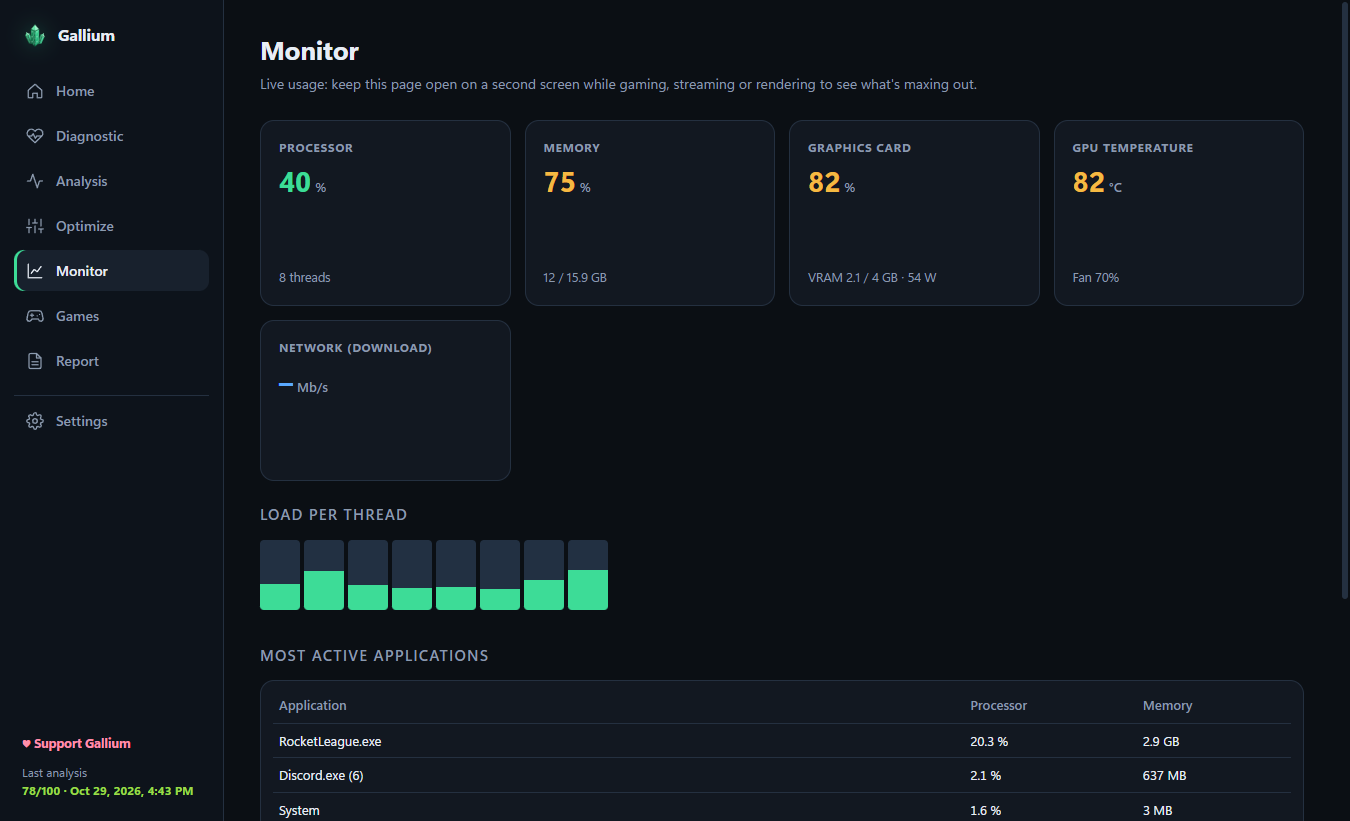Select the RocketLeague.exe row
Screen dimensions: 1350x821
tap(782, 741)
